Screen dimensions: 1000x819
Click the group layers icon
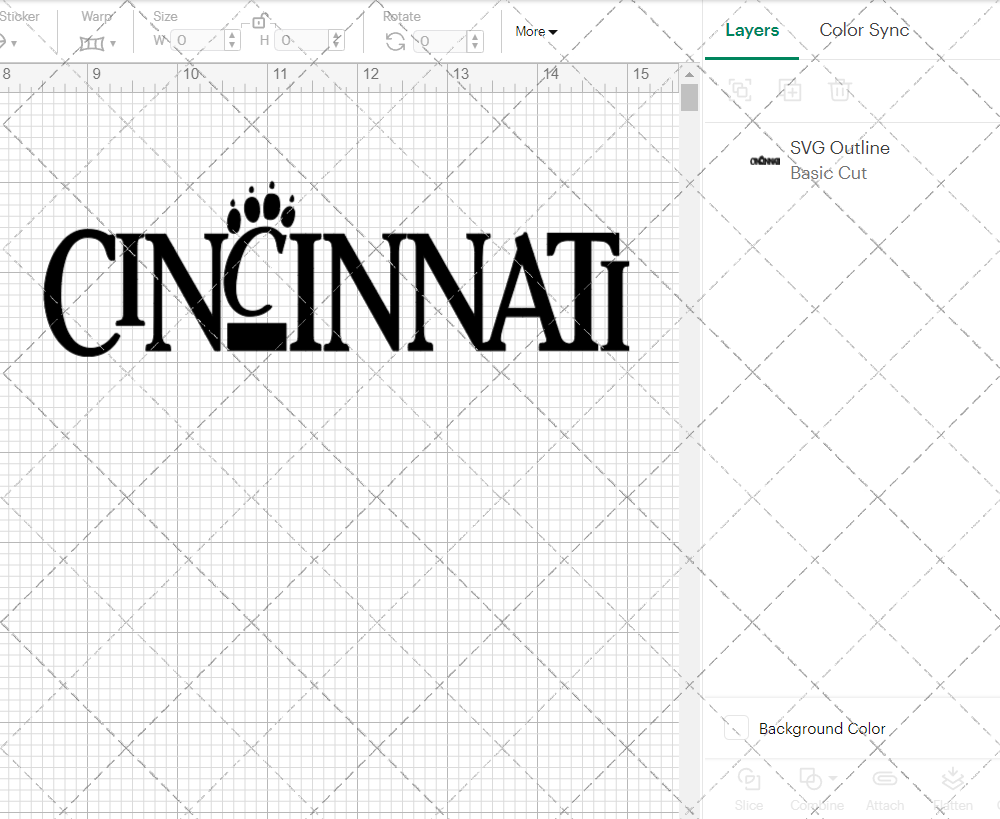point(740,90)
